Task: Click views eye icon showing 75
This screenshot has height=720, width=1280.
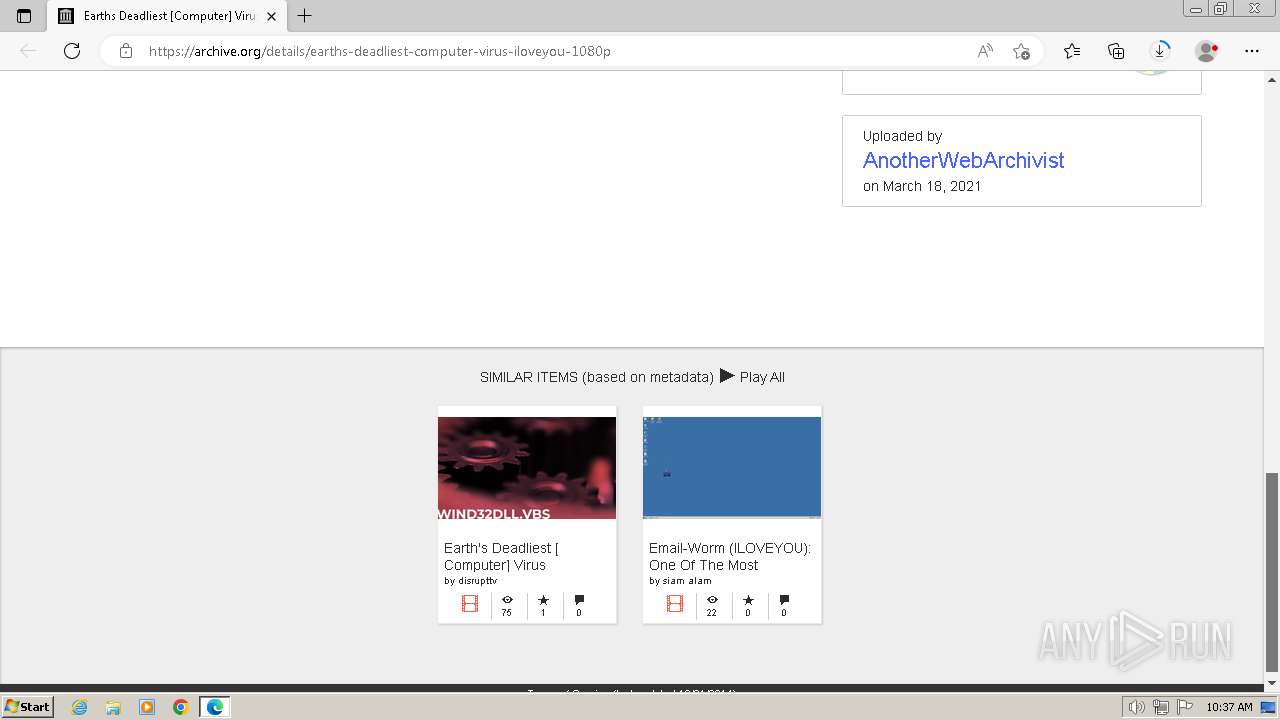Action: tap(507, 600)
